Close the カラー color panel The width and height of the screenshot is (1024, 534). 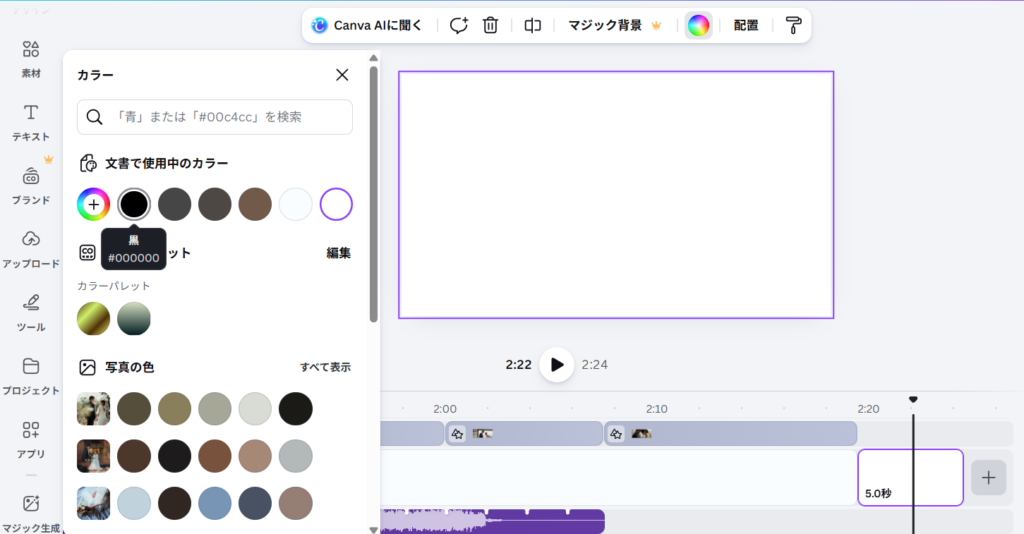click(342, 75)
